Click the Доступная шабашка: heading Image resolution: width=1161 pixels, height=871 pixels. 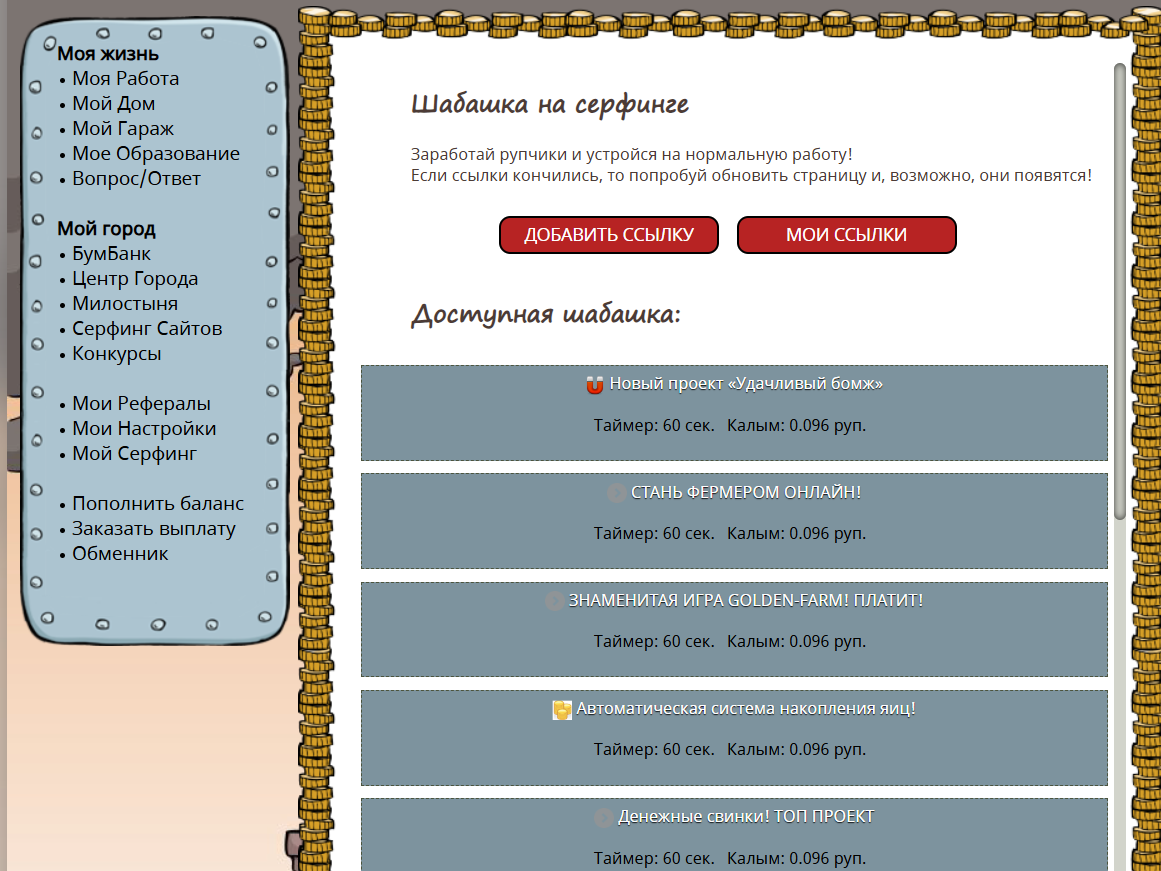click(x=546, y=314)
